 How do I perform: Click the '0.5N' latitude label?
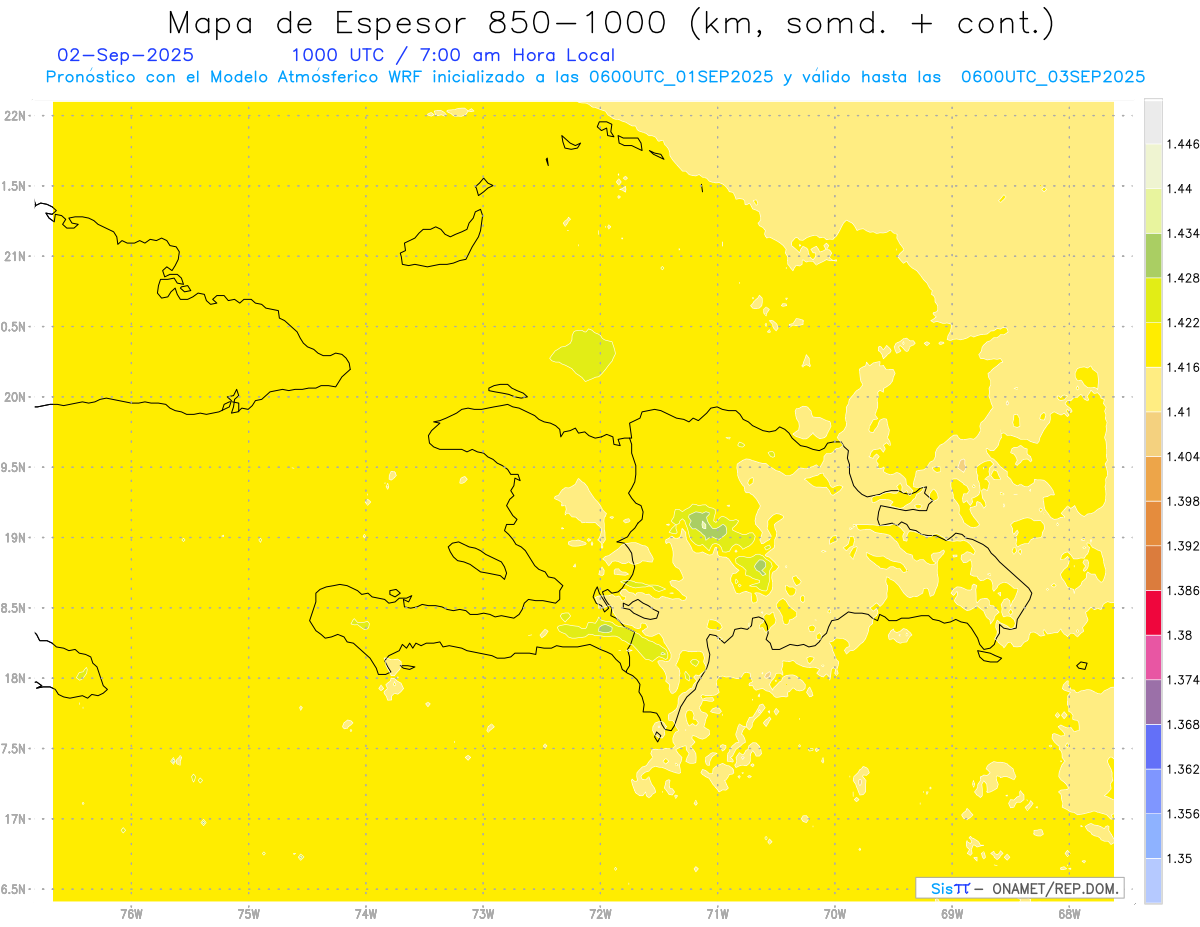[x=15, y=327]
